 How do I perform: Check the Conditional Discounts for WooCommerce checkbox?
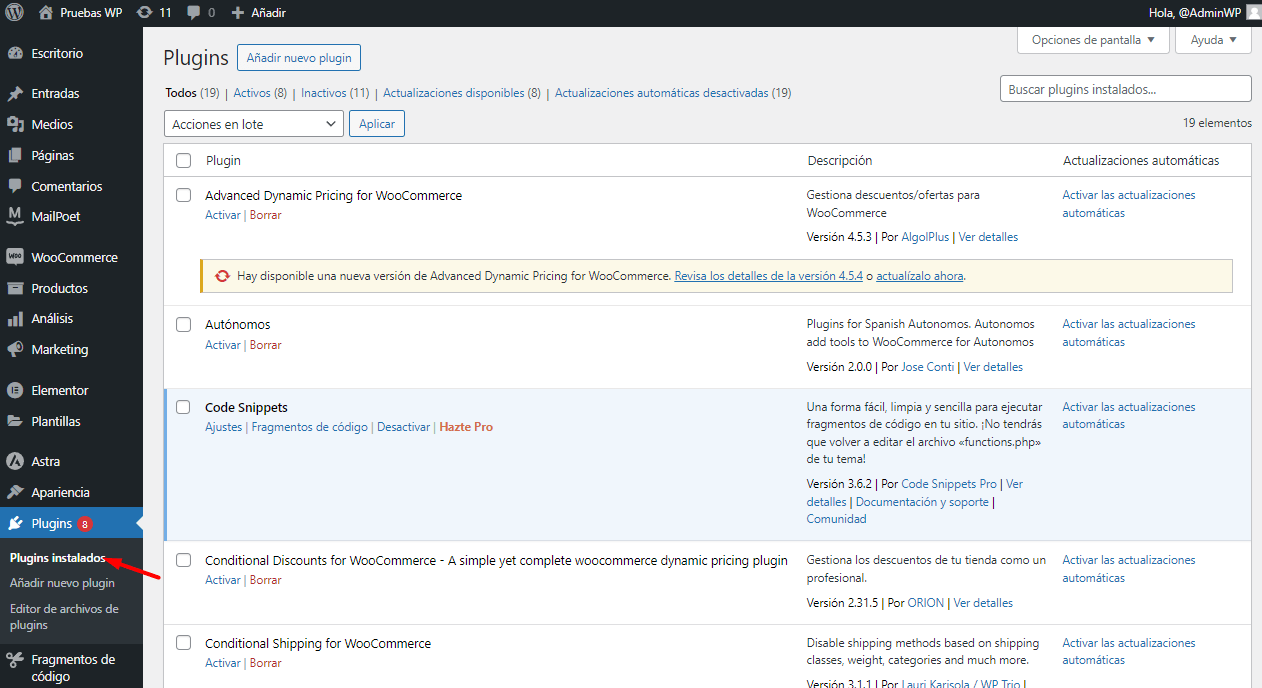click(183, 560)
